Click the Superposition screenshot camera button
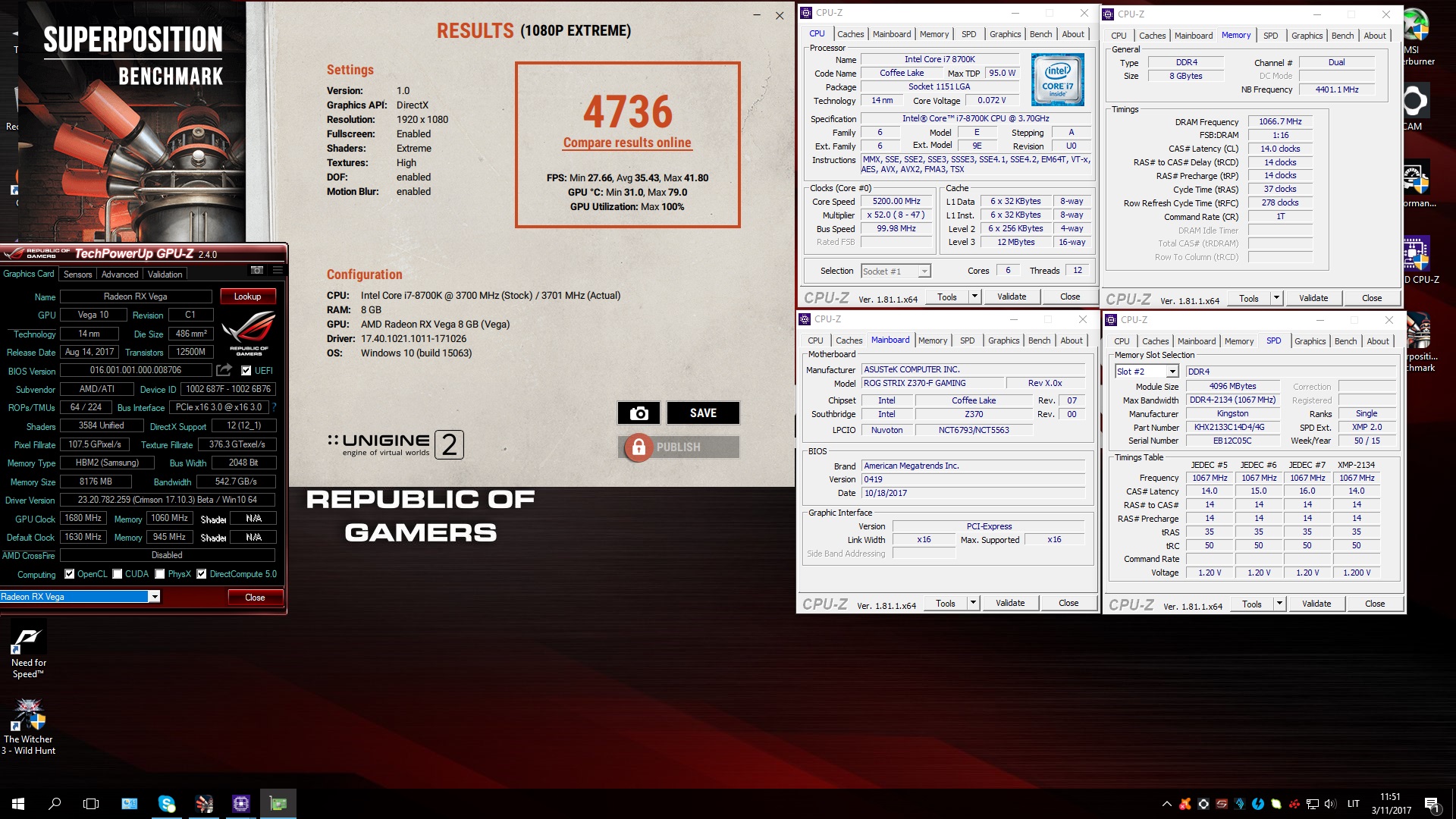 [x=639, y=413]
